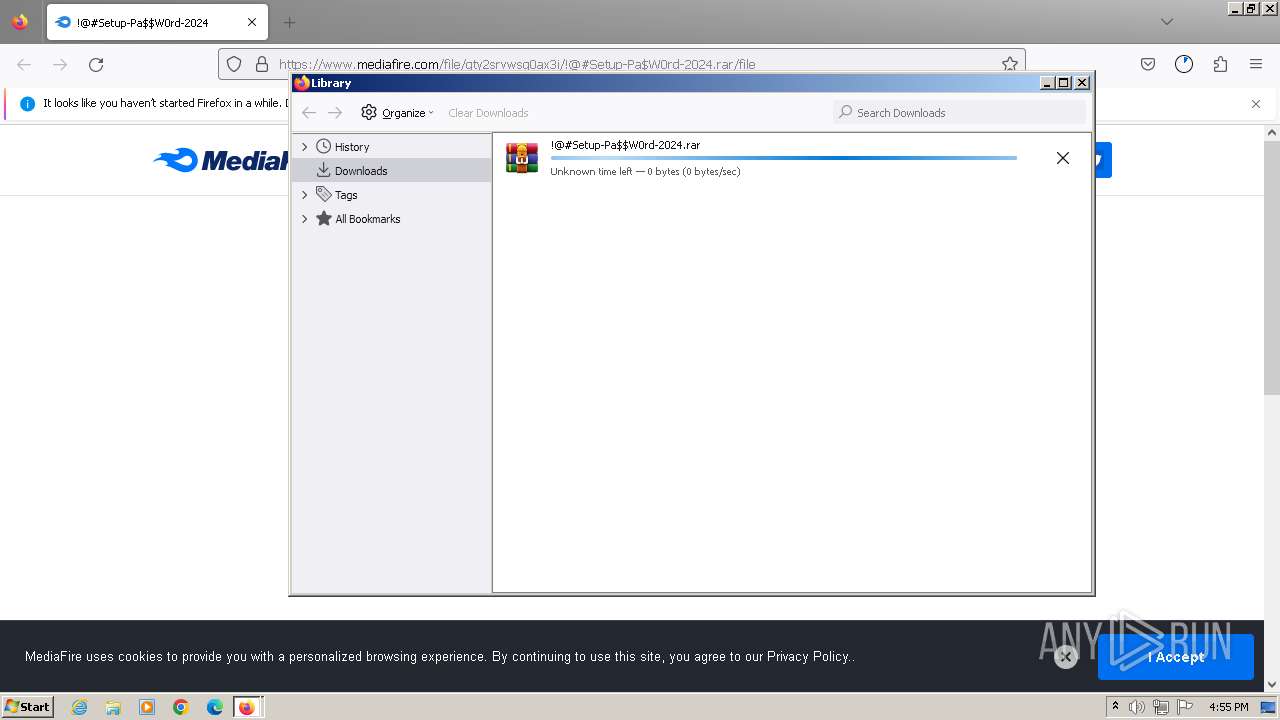Viewport: 1280px width, 720px height.
Task: Click the MediaFire URL address field
Action: 622,64
